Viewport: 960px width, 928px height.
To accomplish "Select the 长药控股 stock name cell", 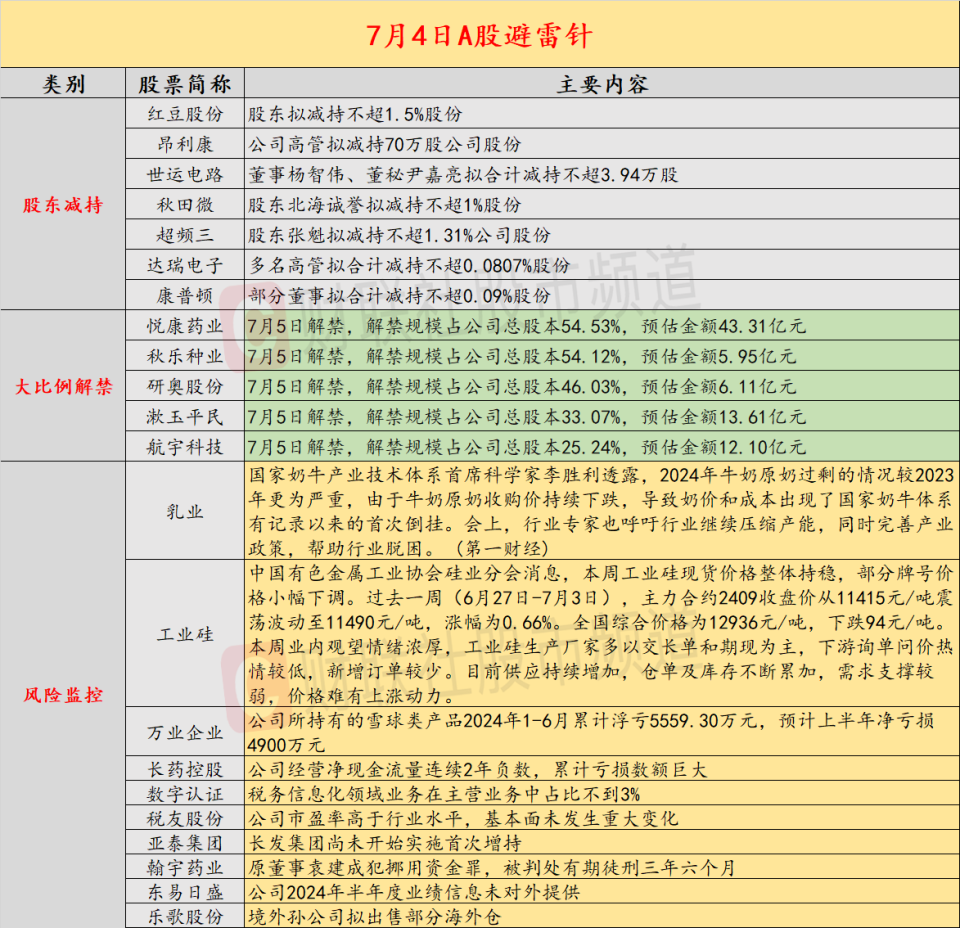I will pos(185,769).
